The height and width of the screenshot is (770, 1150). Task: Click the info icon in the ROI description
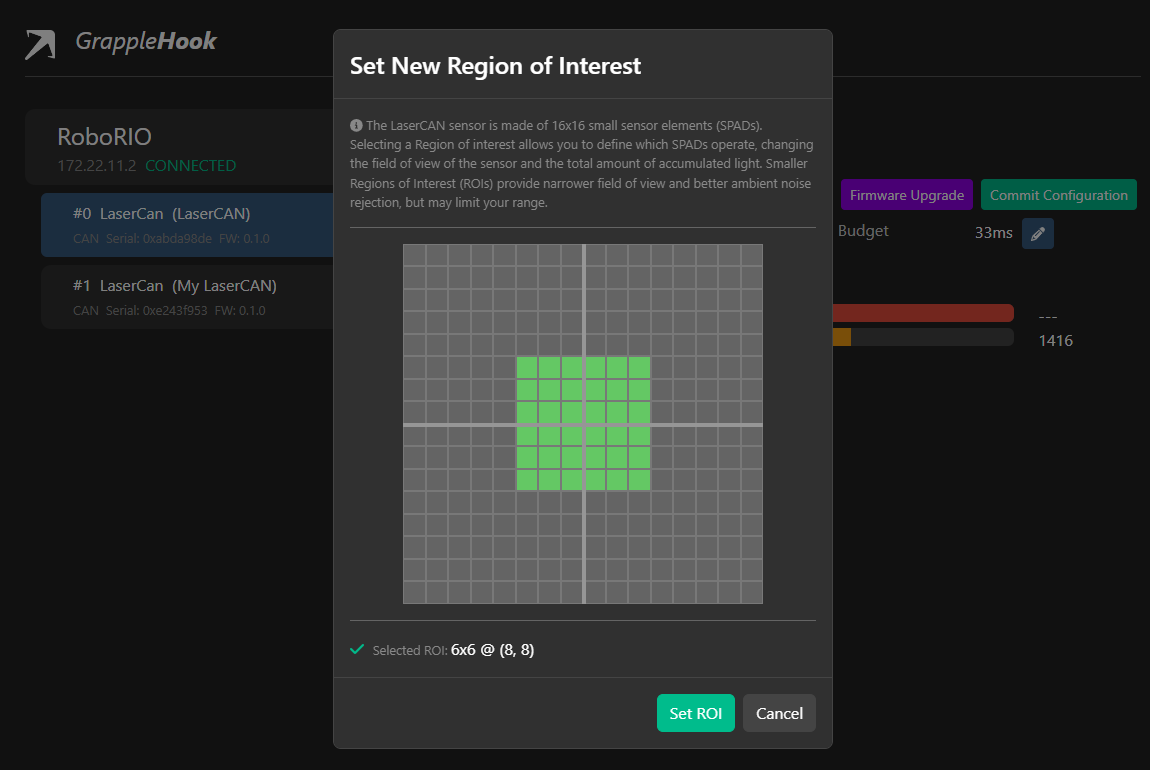point(356,126)
